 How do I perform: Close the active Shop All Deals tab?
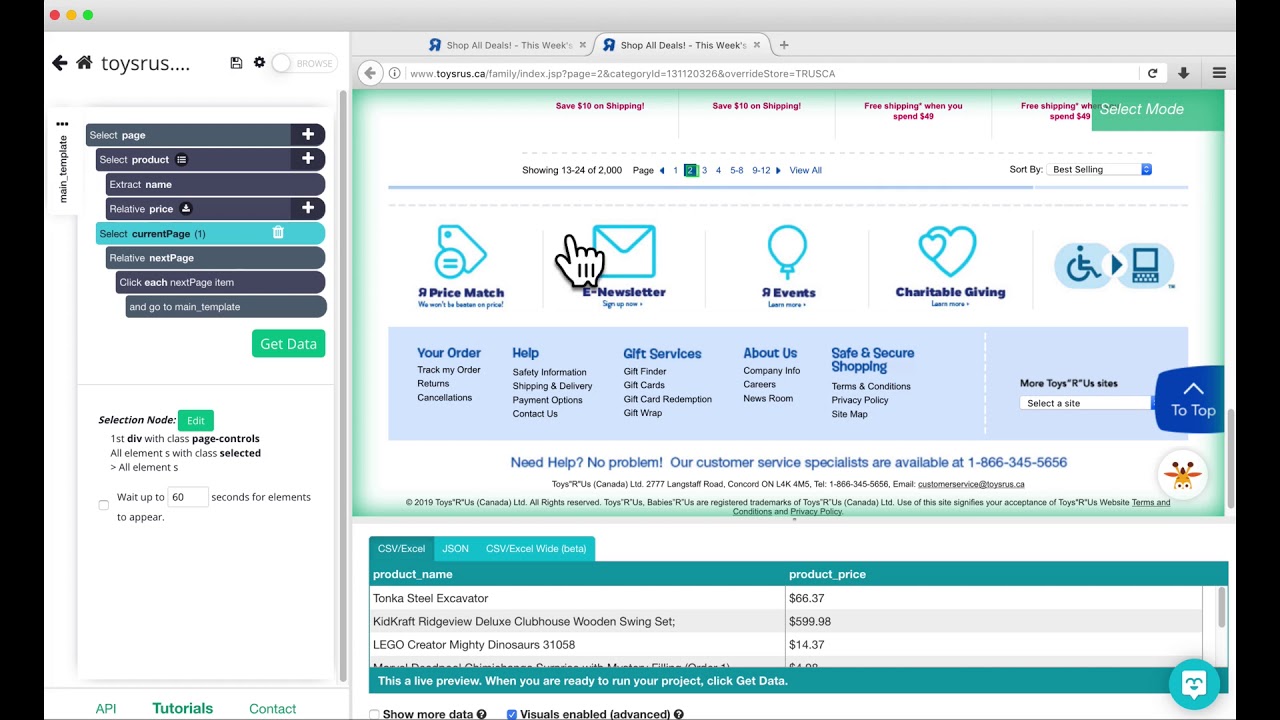click(x=757, y=45)
